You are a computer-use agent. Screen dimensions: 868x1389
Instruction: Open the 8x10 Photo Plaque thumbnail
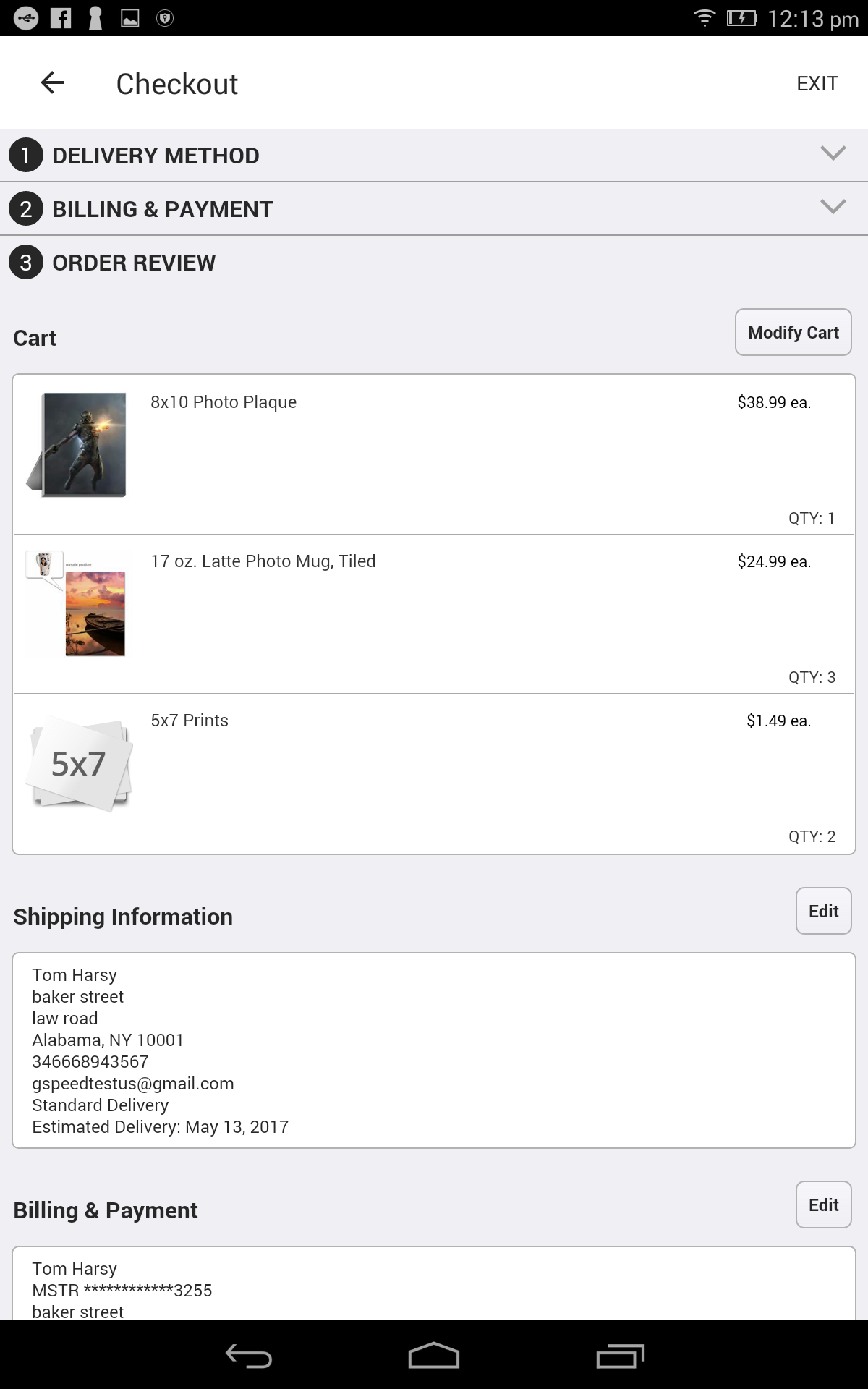pyautogui.click(x=78, y=444)
